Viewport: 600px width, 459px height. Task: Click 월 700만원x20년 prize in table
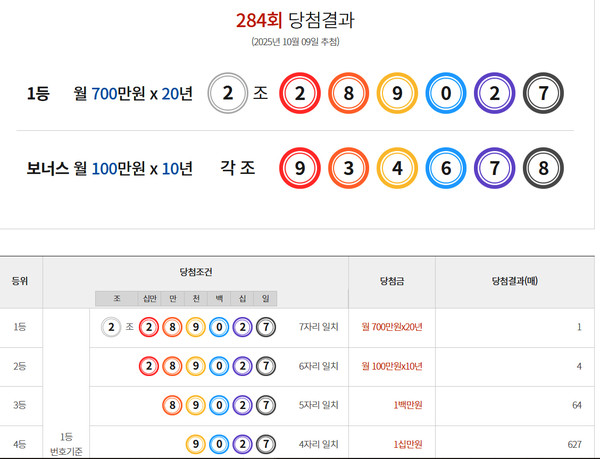[392, 327]
